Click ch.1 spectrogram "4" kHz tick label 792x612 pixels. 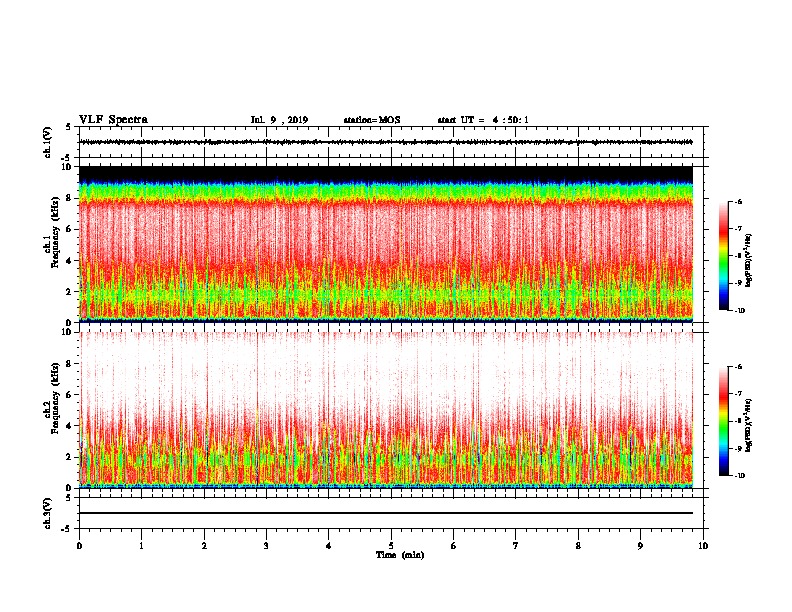tap(69, 261)
